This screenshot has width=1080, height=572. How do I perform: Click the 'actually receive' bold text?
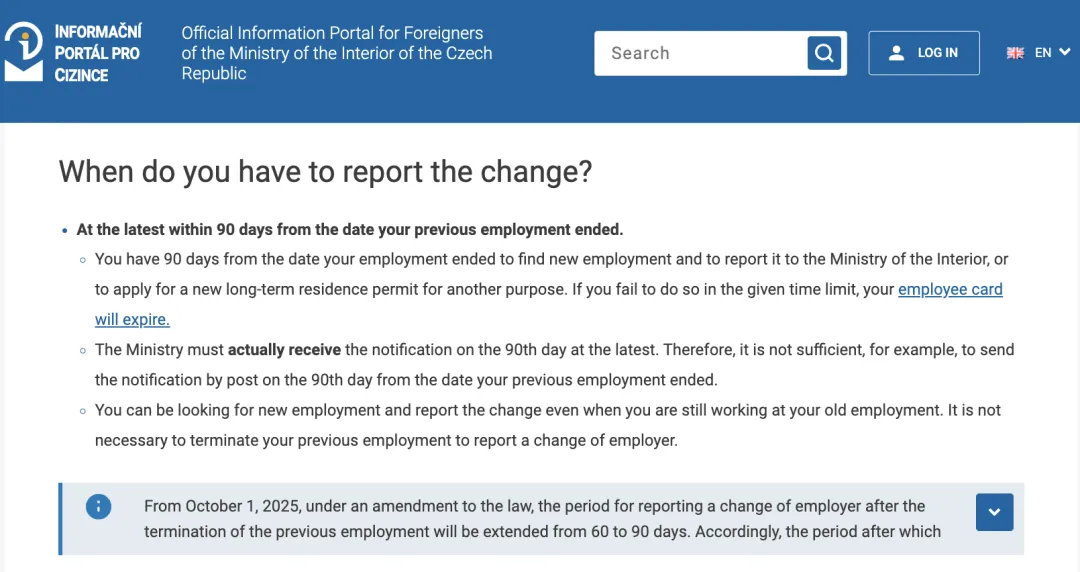(x=284, y=350)
